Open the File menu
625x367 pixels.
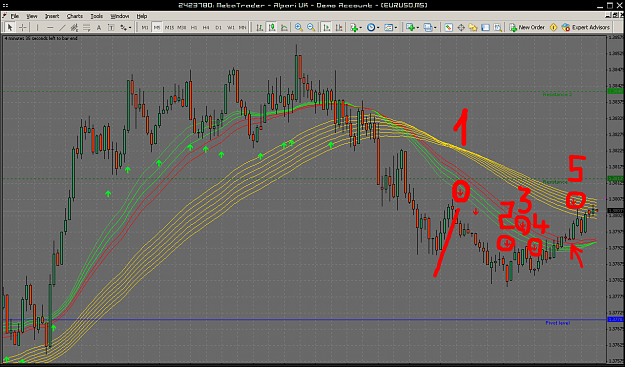pos(15,16)
